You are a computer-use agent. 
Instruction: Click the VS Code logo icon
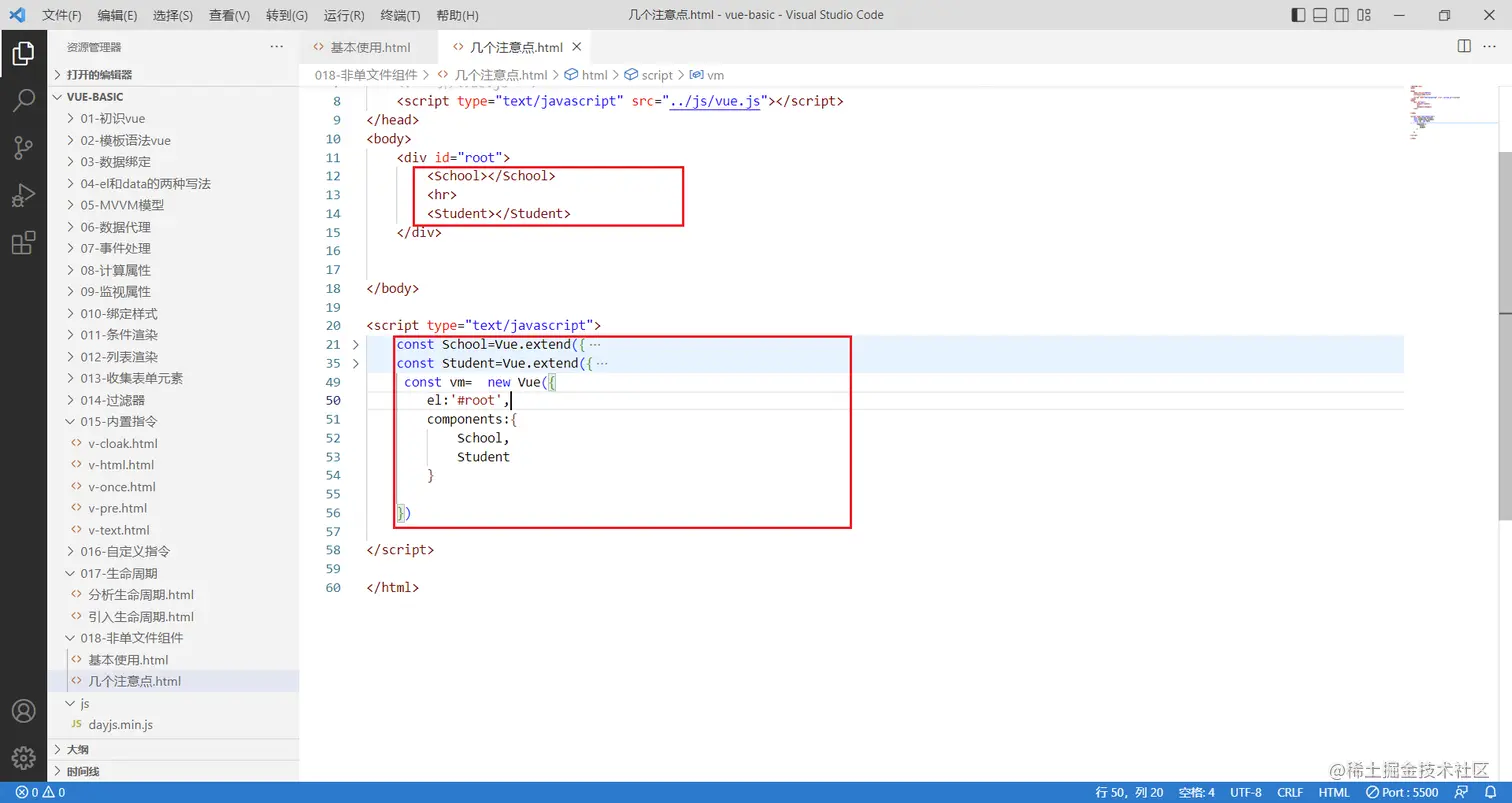pyautogui.click(x=16, y=15)
